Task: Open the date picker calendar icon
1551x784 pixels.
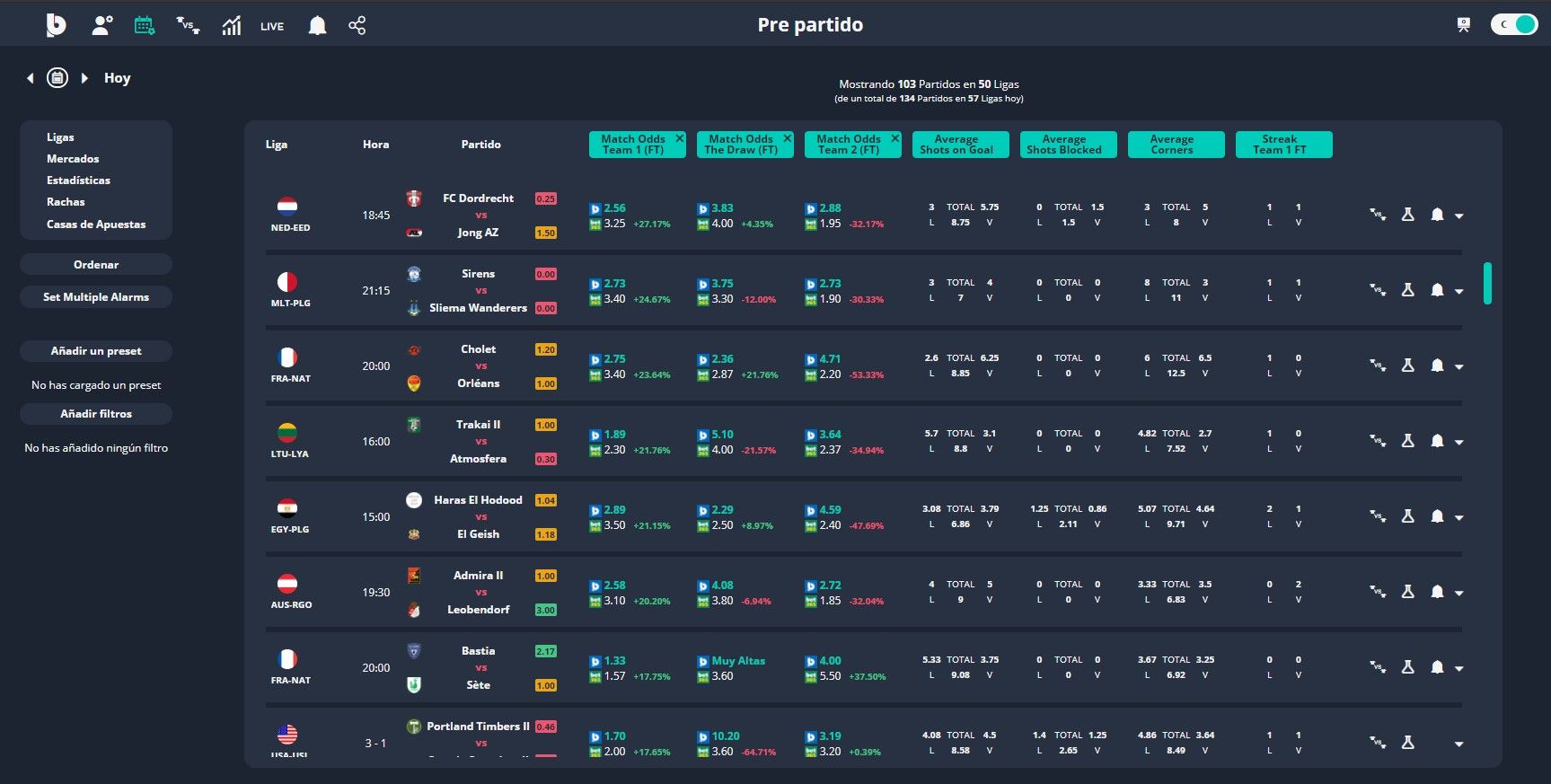Action: [x=57, y=78]
